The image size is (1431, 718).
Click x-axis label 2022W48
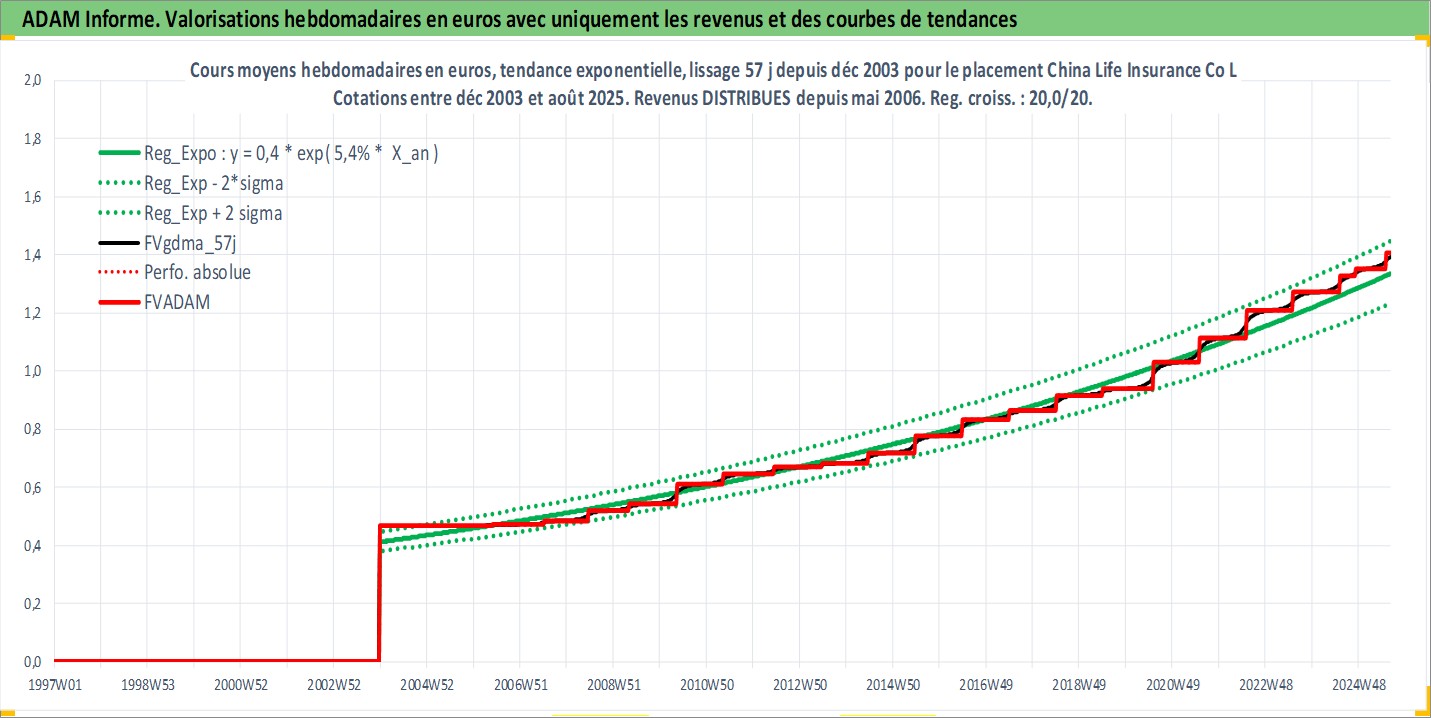(1265, 684)
